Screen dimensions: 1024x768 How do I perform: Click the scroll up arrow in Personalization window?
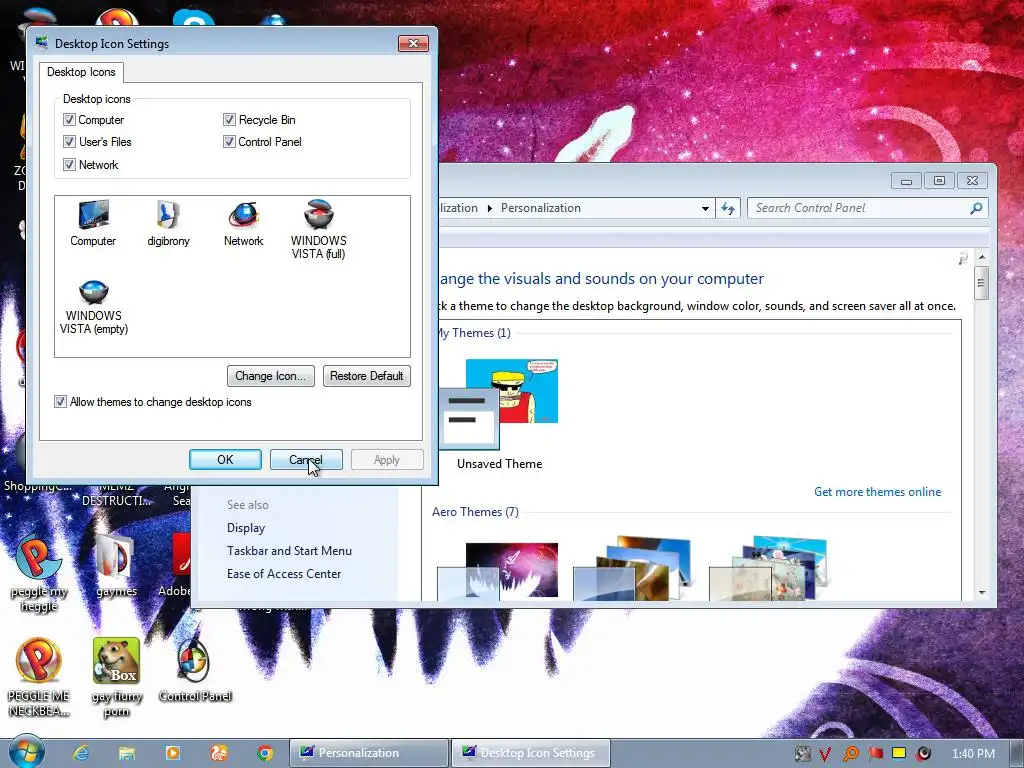pyautogui.click(x=982, y=257)
